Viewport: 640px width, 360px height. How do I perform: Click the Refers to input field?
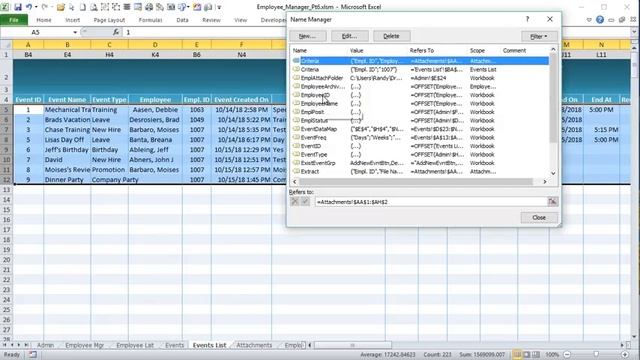point(431,202)
